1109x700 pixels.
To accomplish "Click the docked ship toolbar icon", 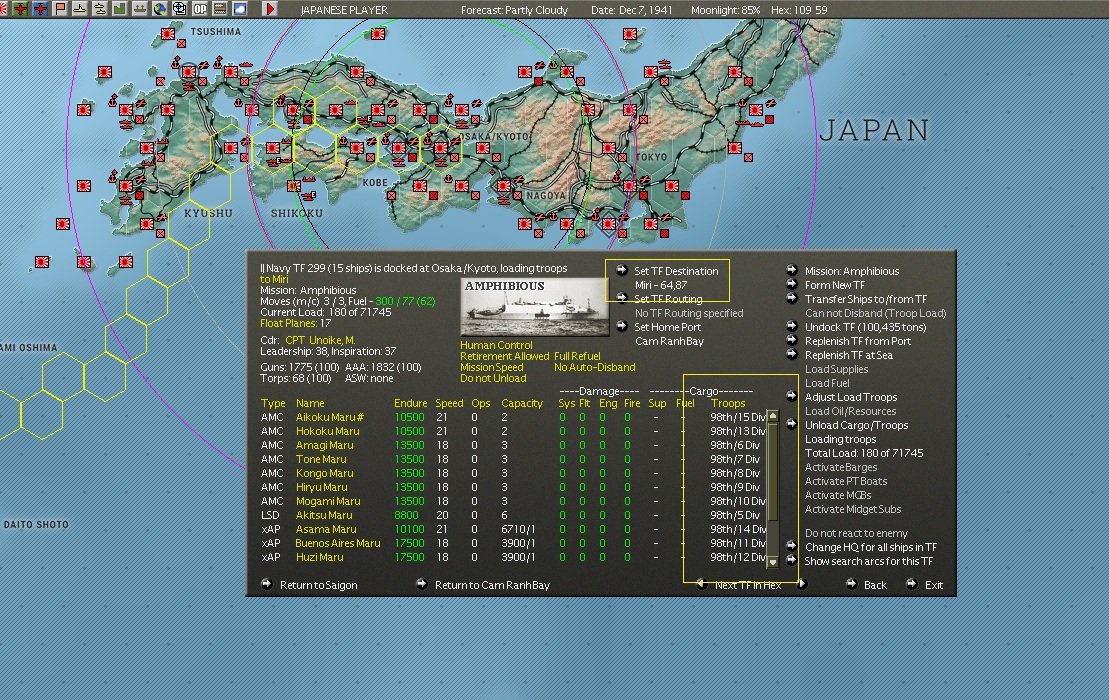I will [140, 9].
